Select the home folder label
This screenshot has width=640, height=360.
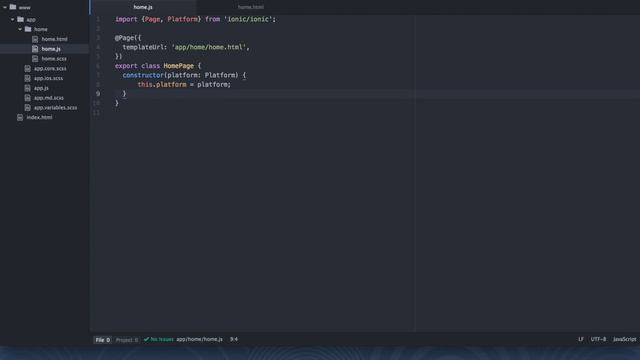coord(40,29)
